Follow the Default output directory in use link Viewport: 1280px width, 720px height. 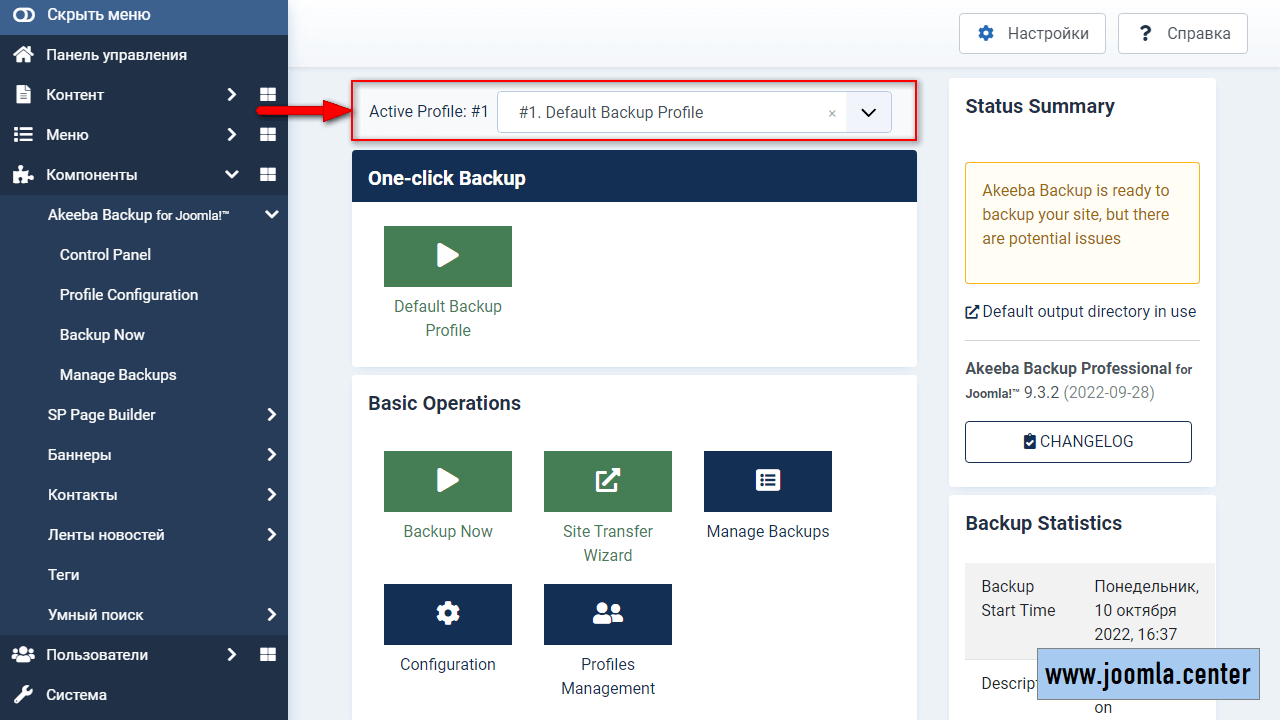pyautogui.click(x=1080, y=312)
